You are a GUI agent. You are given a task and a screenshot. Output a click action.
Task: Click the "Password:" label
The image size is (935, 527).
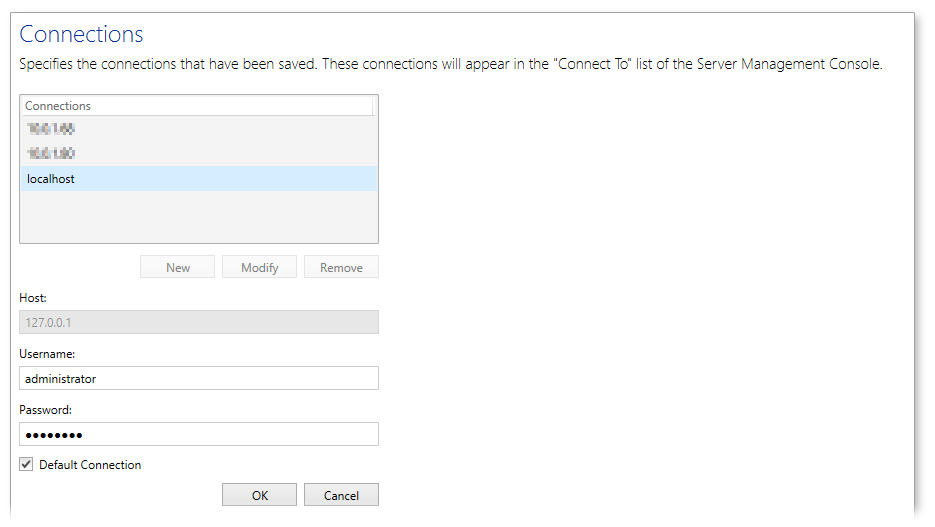click(46, 410)
